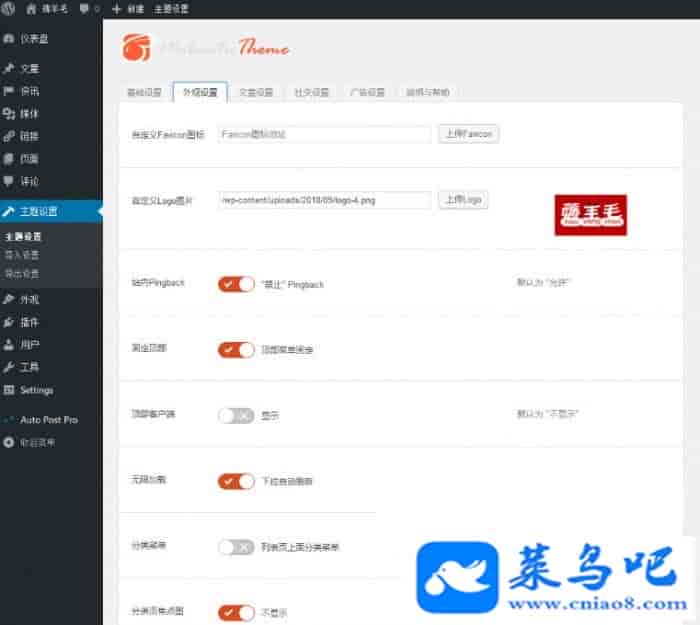Toggle the Pingback disable switch
The image size is (700, 625).
click(236, 284)
